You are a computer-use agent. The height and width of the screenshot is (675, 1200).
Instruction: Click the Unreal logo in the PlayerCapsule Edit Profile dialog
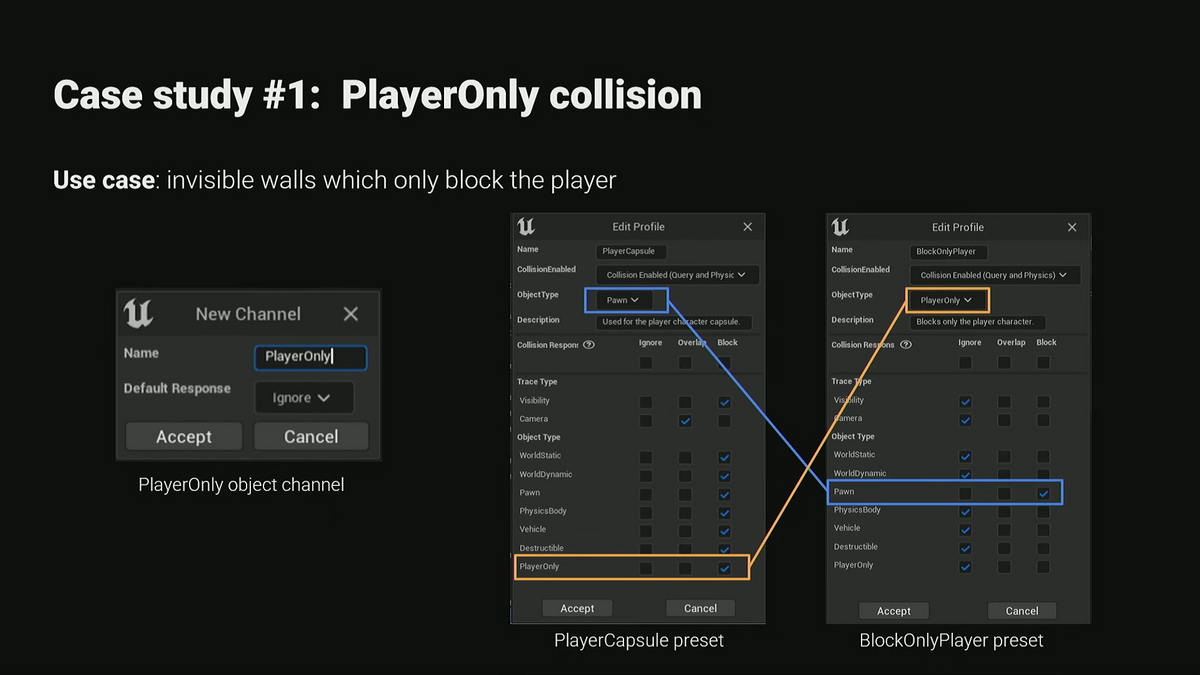coord(525,226)
